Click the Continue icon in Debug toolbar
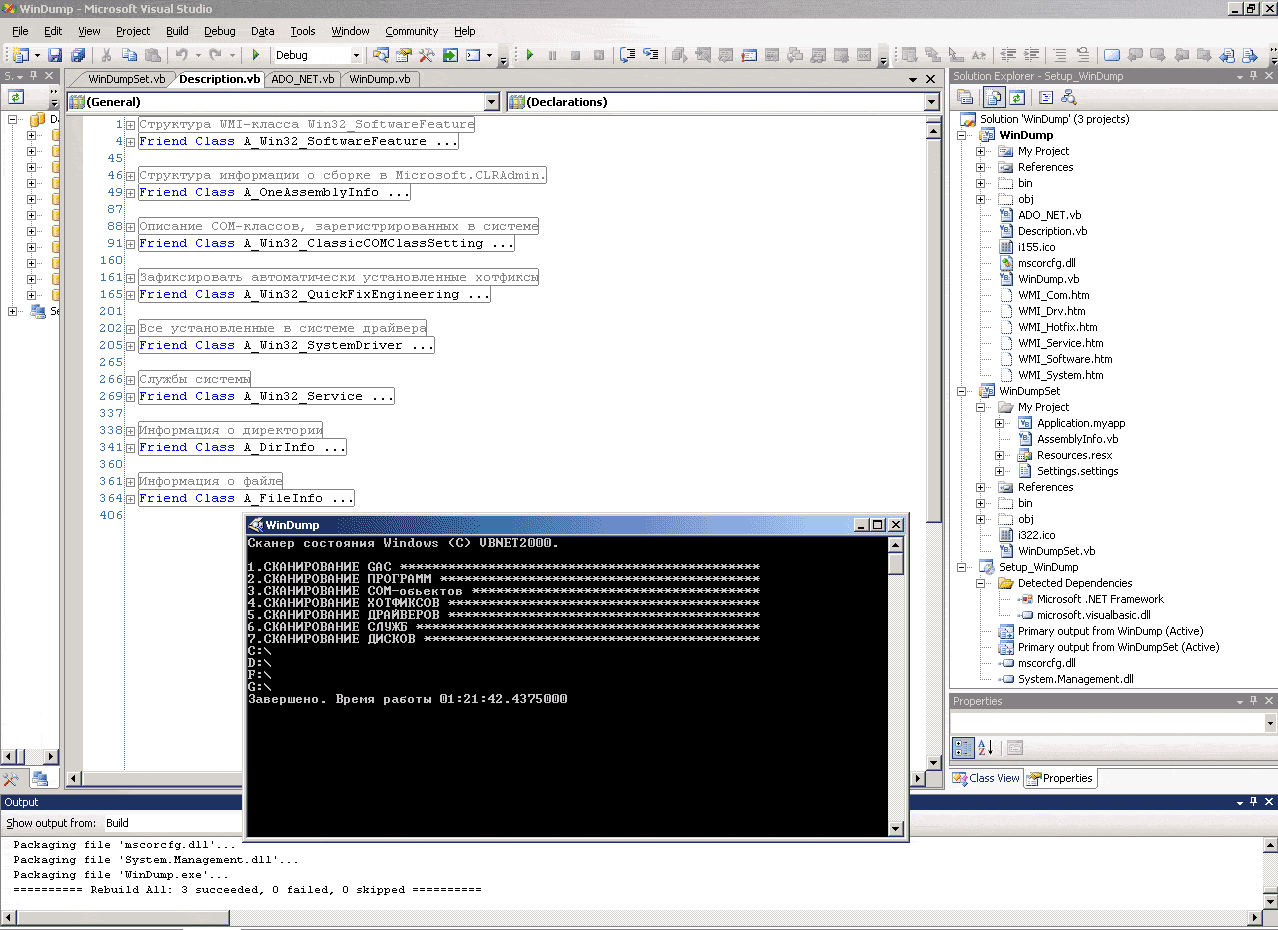The height and width of the screenshot is (930, 1278). tap(529, 55)
